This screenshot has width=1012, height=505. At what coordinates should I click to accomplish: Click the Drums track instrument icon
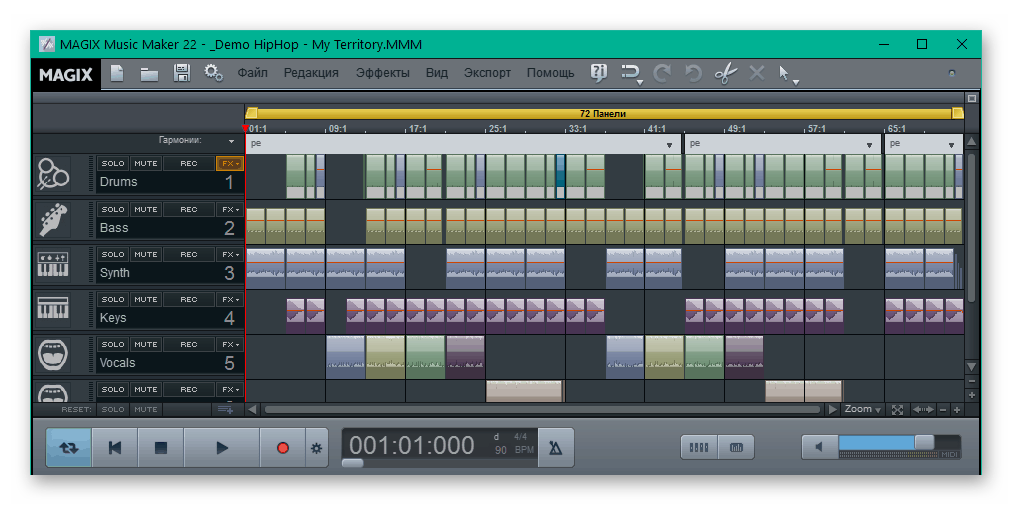(x=53, y=174)
